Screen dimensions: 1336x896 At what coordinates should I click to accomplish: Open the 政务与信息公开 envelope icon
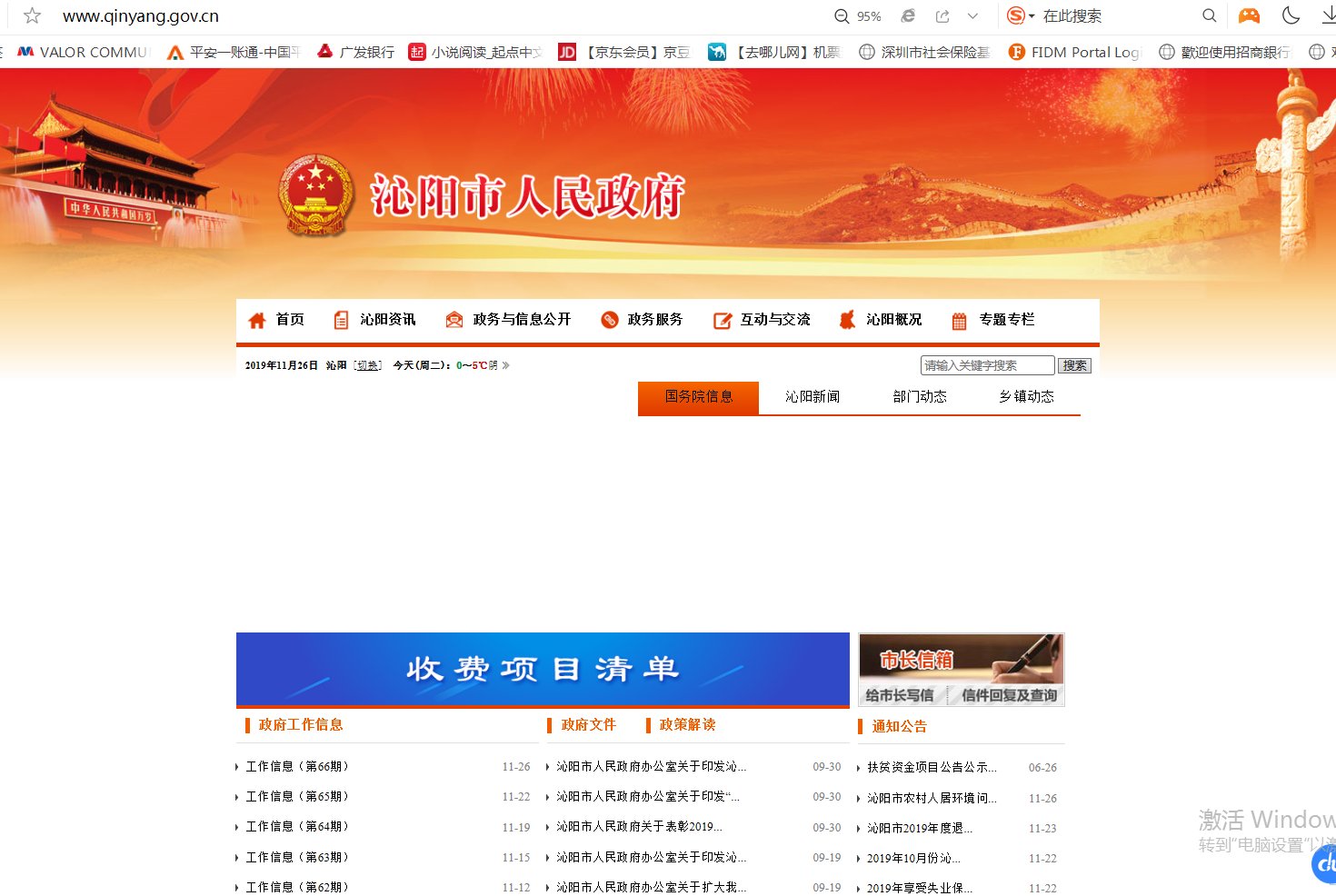pos(454,319)
